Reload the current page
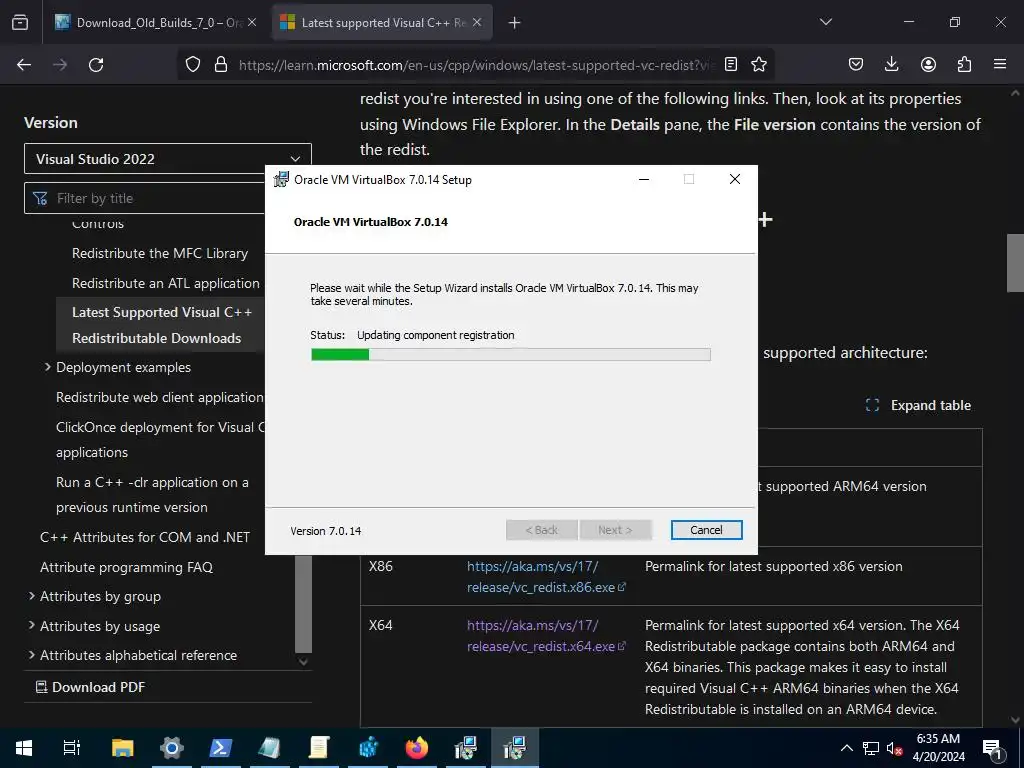Screen dimensions: 1024x768 (96, 65)
